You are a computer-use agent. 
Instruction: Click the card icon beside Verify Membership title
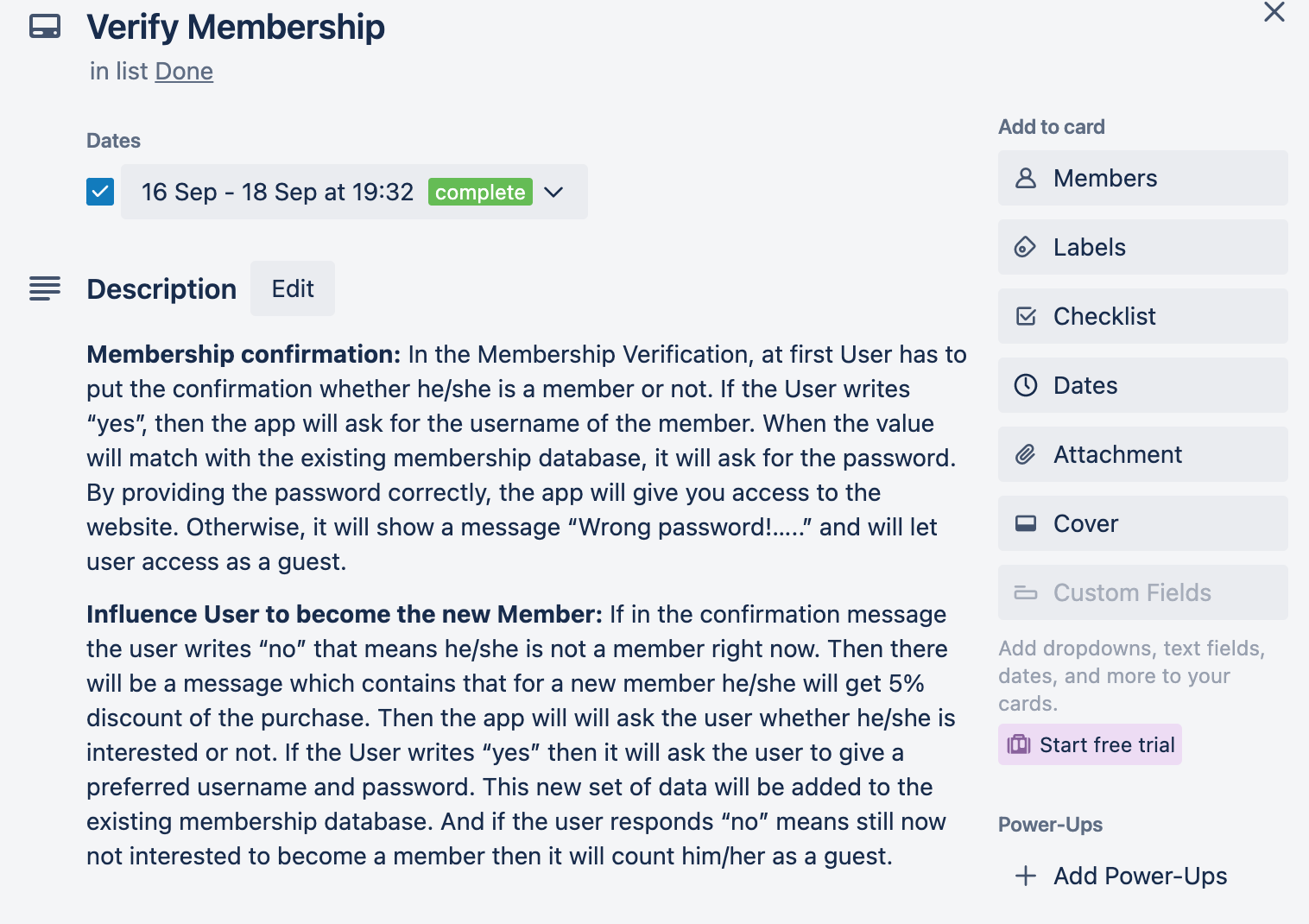point(45,27)
